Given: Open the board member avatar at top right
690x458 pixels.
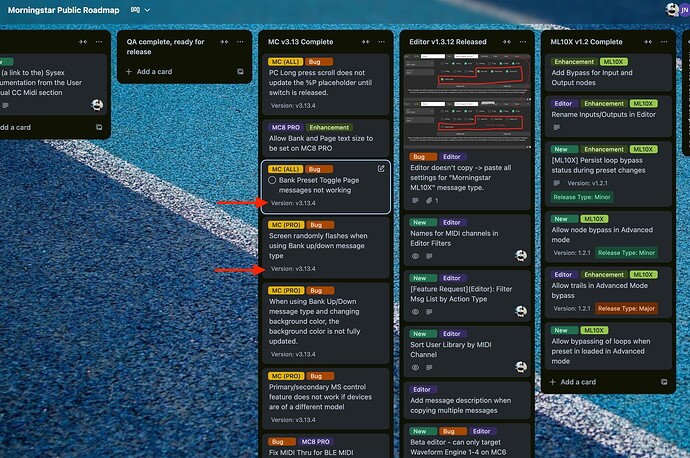Looking at the screenshot, I should 672,9.
